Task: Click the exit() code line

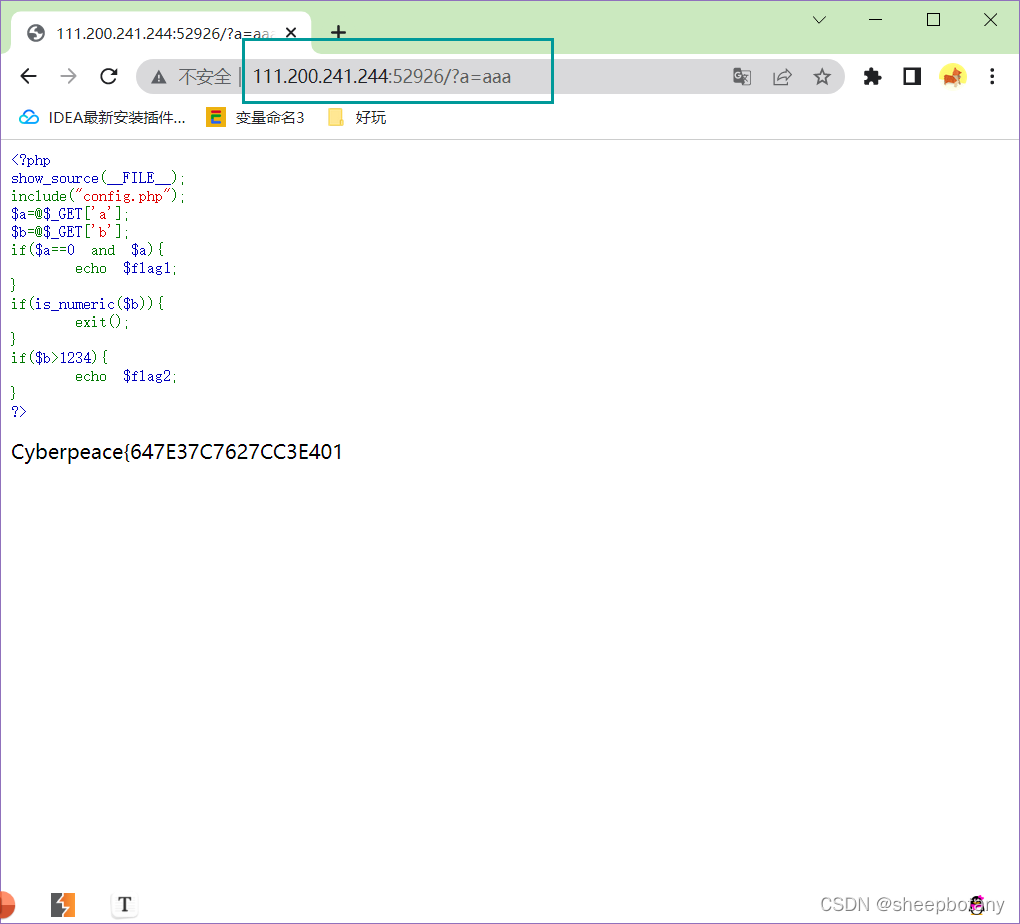Action: click(101, 322)
